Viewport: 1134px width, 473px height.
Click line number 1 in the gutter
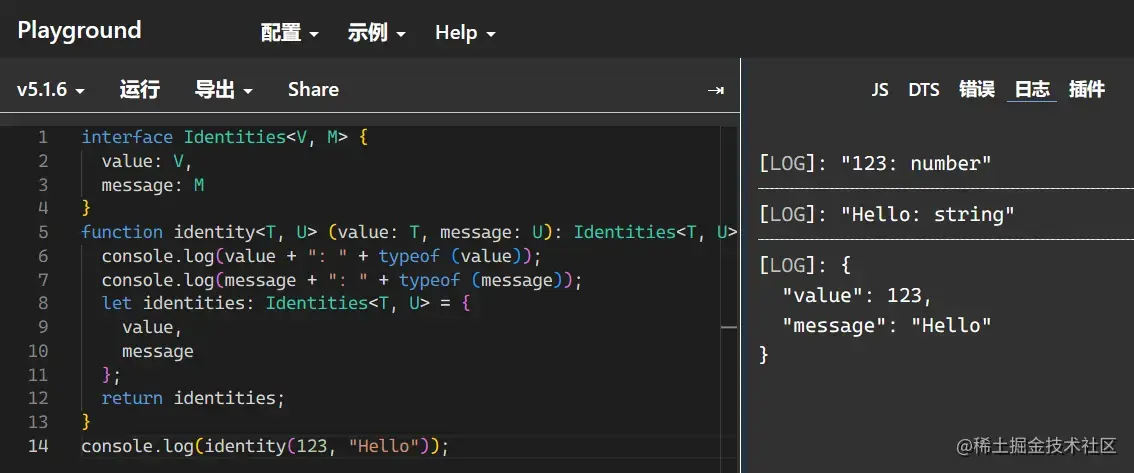pos(43,137)
